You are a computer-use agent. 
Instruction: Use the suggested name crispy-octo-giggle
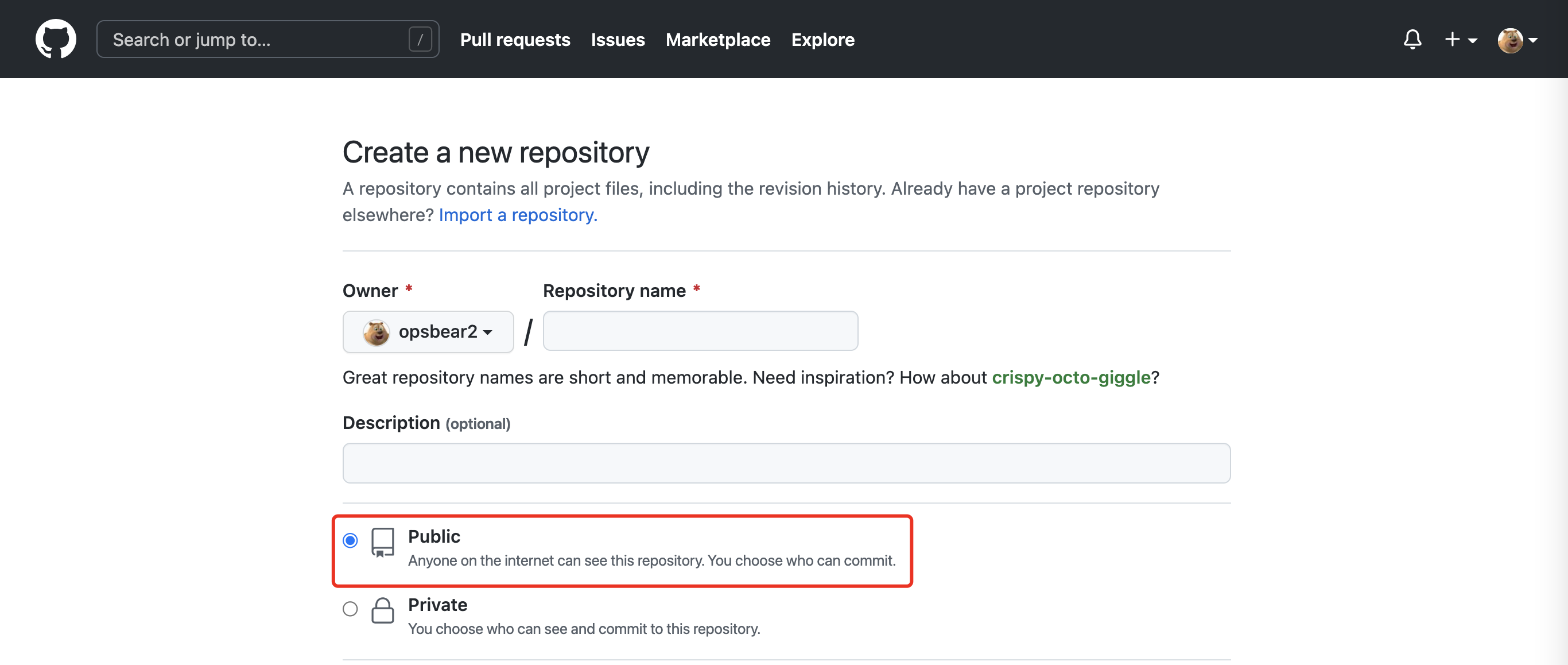[1071, 377]
